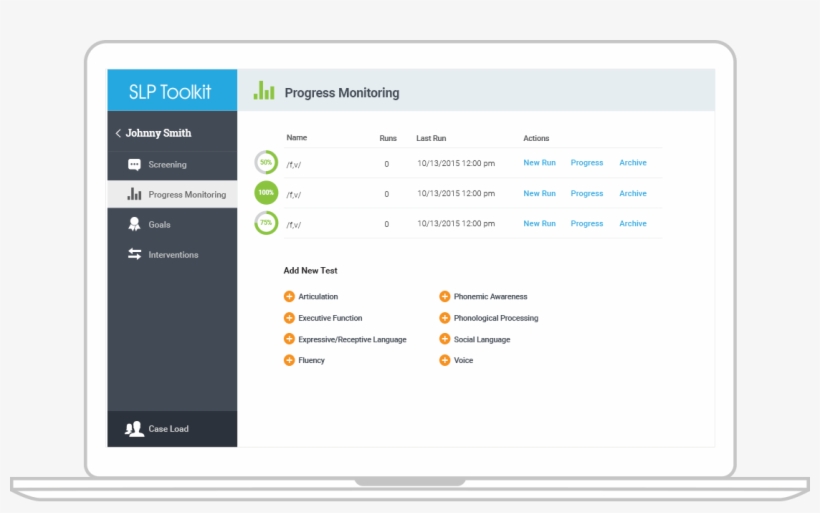Click the plus icon beside Expressive/Receptive Language
This screenshot has width=820, height=513.
(x=289, y=339)
